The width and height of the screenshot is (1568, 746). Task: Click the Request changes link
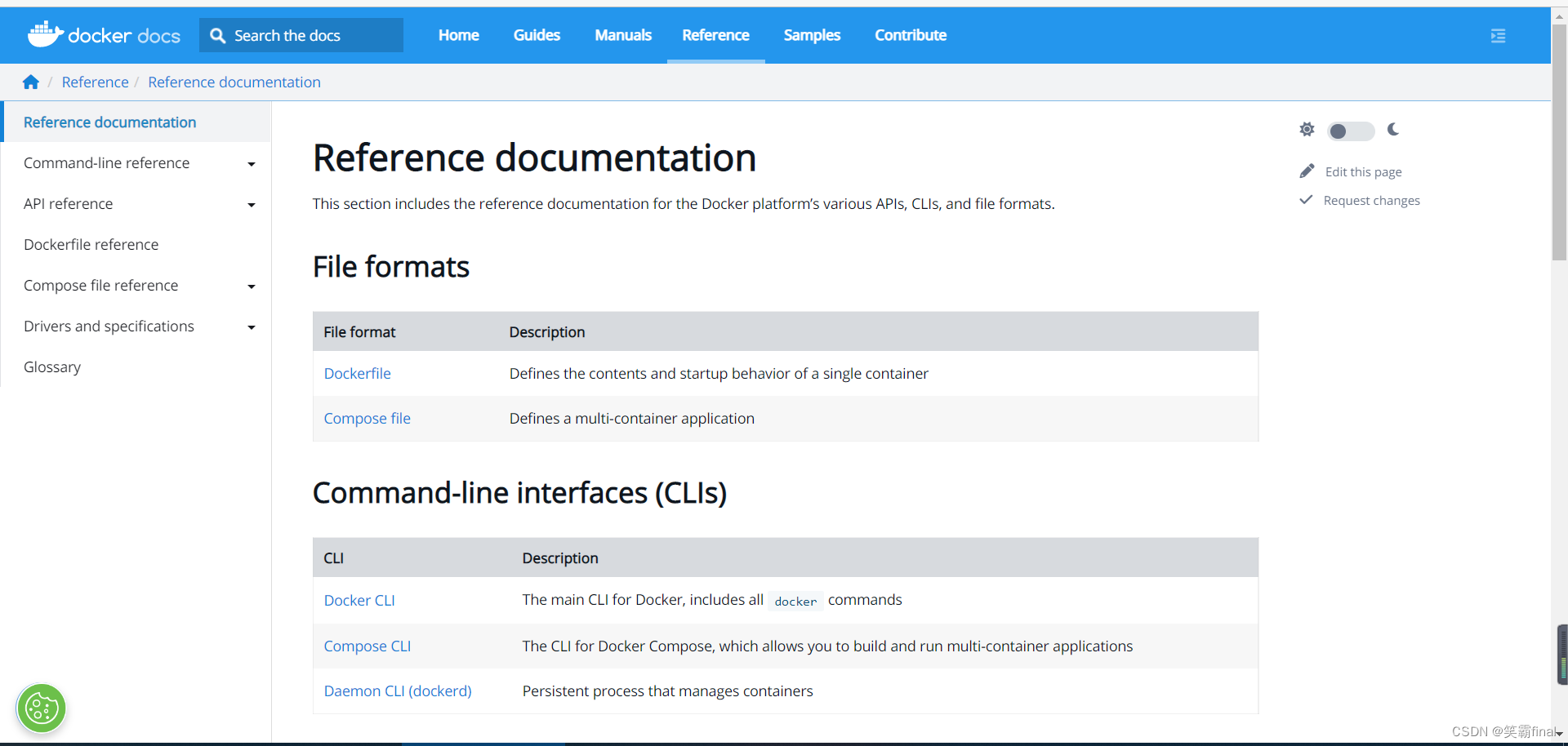(x=1371, y=200)
